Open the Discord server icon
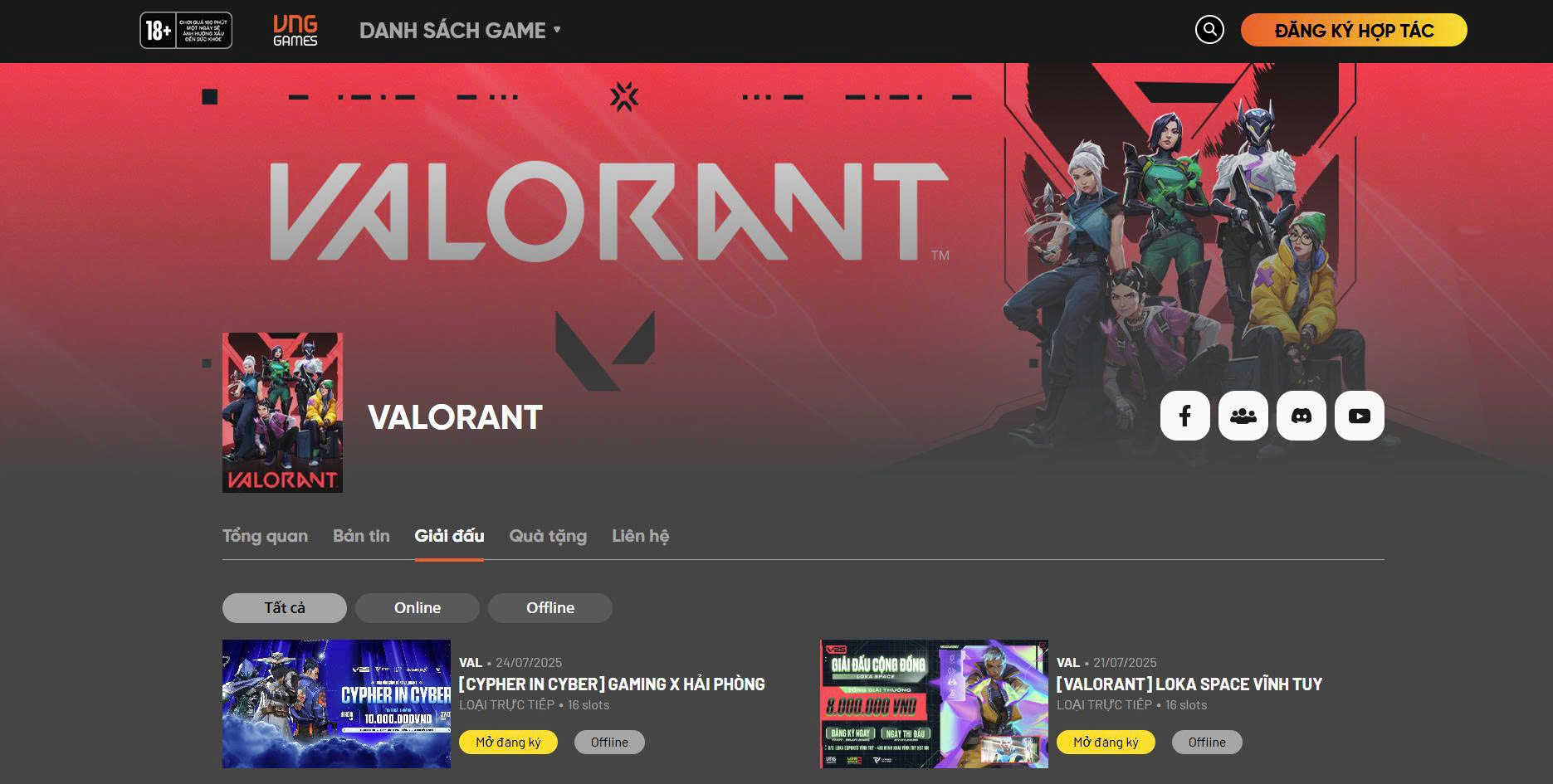1553x784 pixels. click(1301, 416)
